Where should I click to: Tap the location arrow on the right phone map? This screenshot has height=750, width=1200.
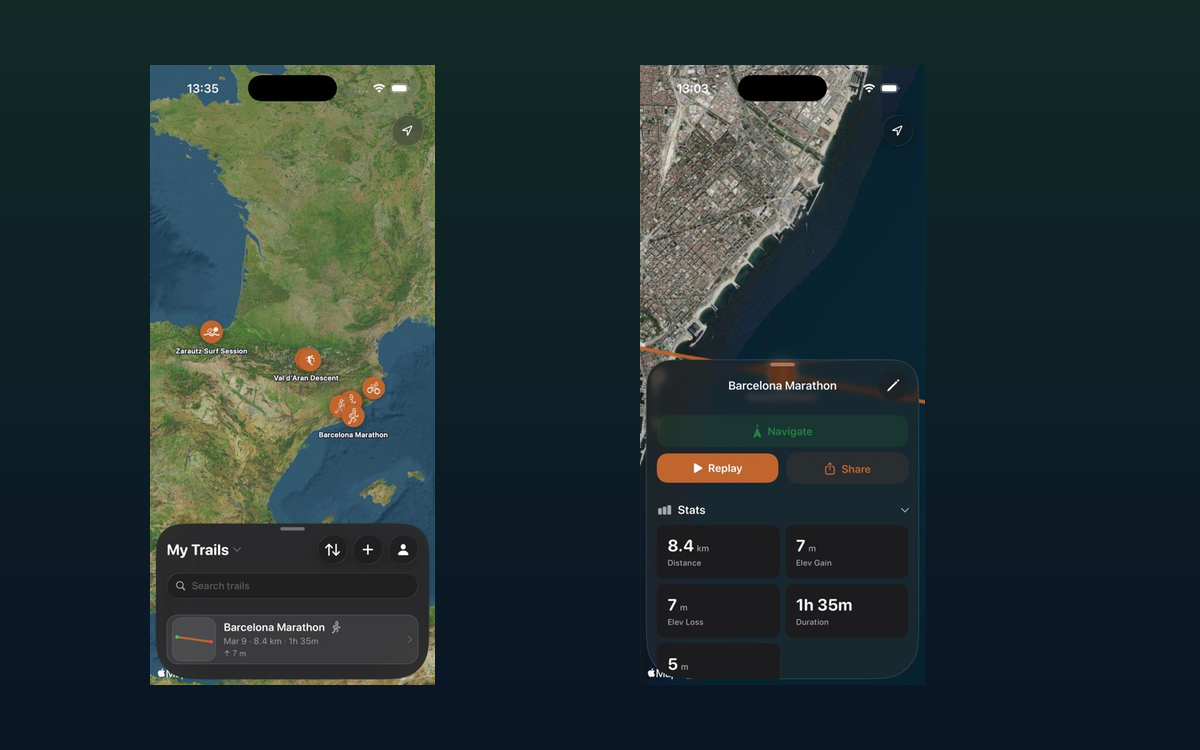(x=897, y=131)
